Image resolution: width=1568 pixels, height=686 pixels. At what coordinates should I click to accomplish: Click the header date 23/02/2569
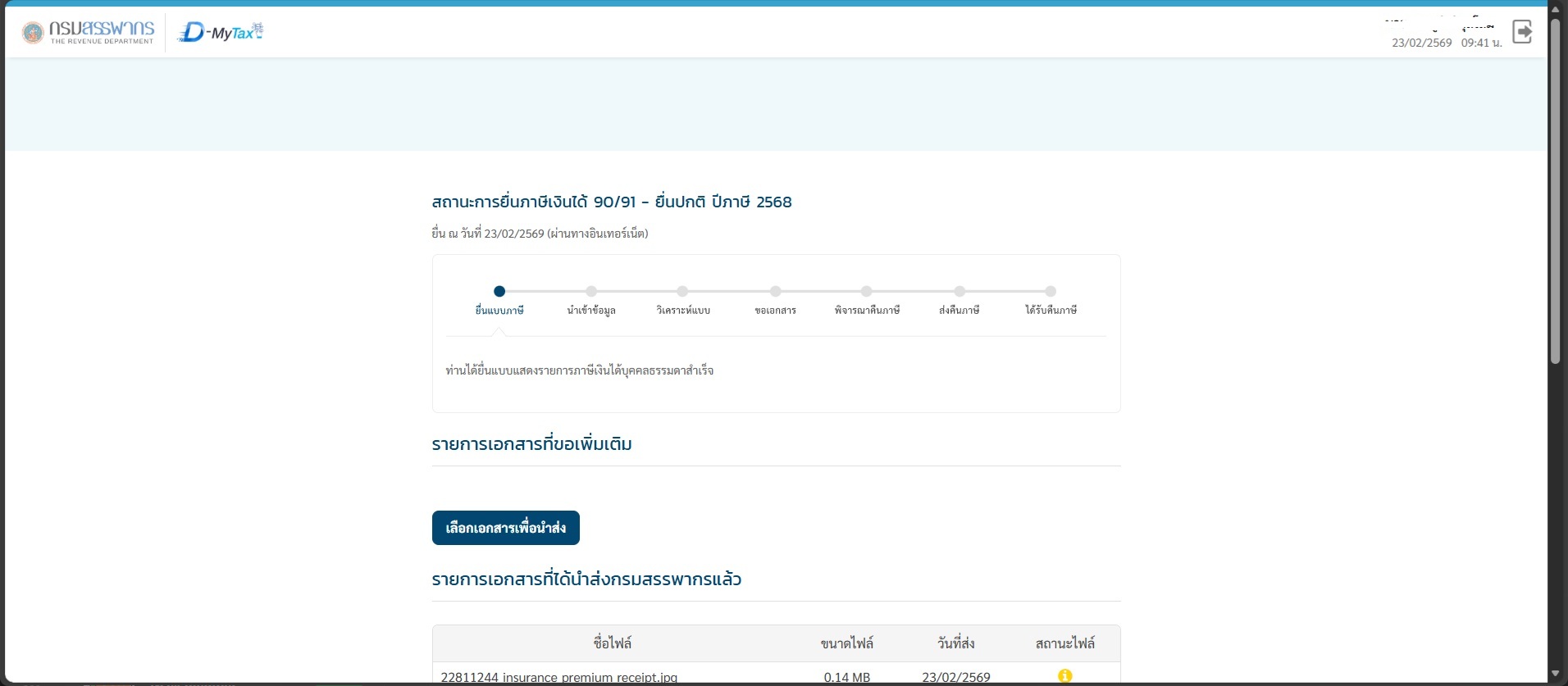click(x=1422, y=43)
